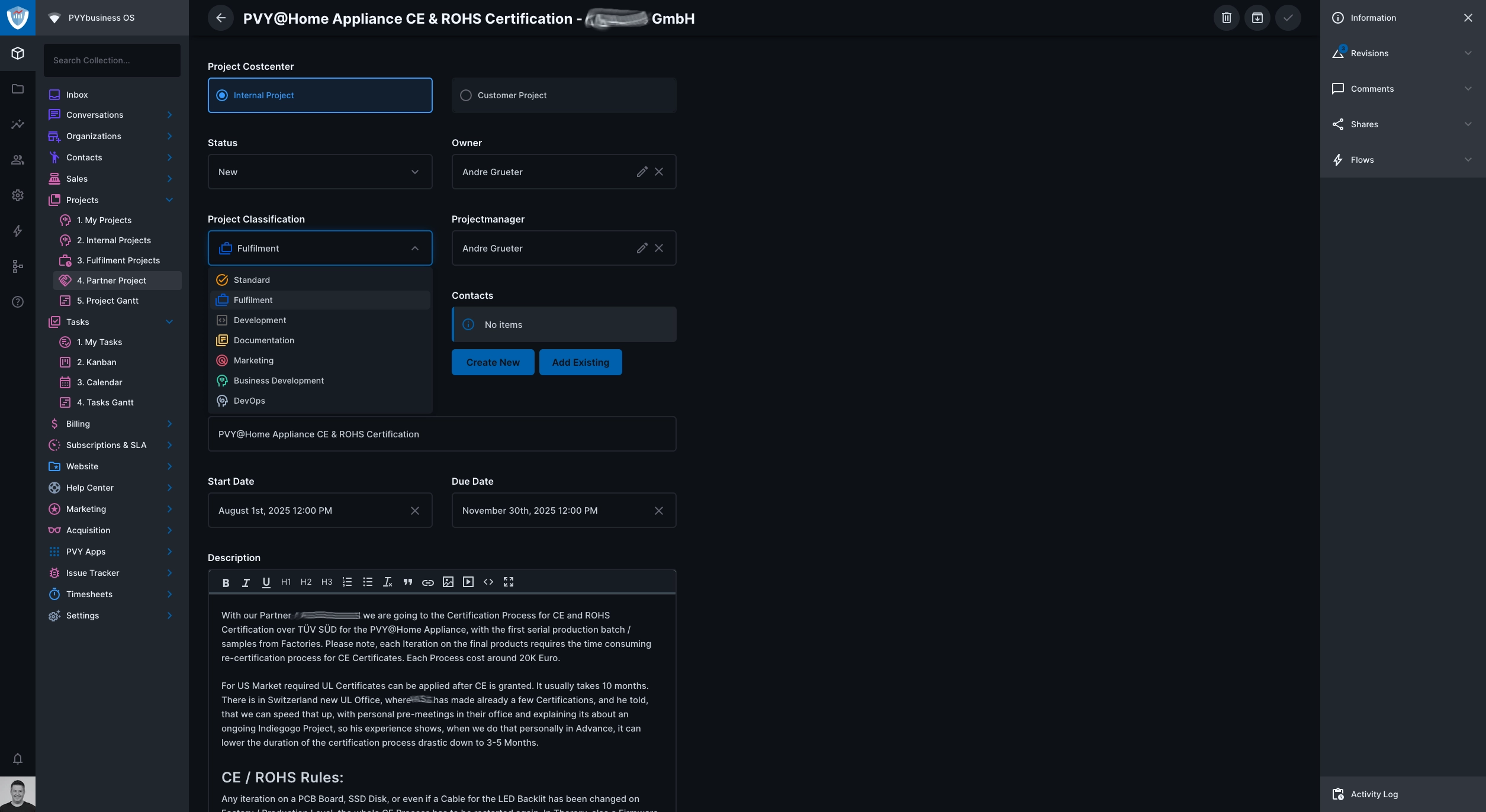Click the project title input field

pyautogui.click(x=442, y=434)
